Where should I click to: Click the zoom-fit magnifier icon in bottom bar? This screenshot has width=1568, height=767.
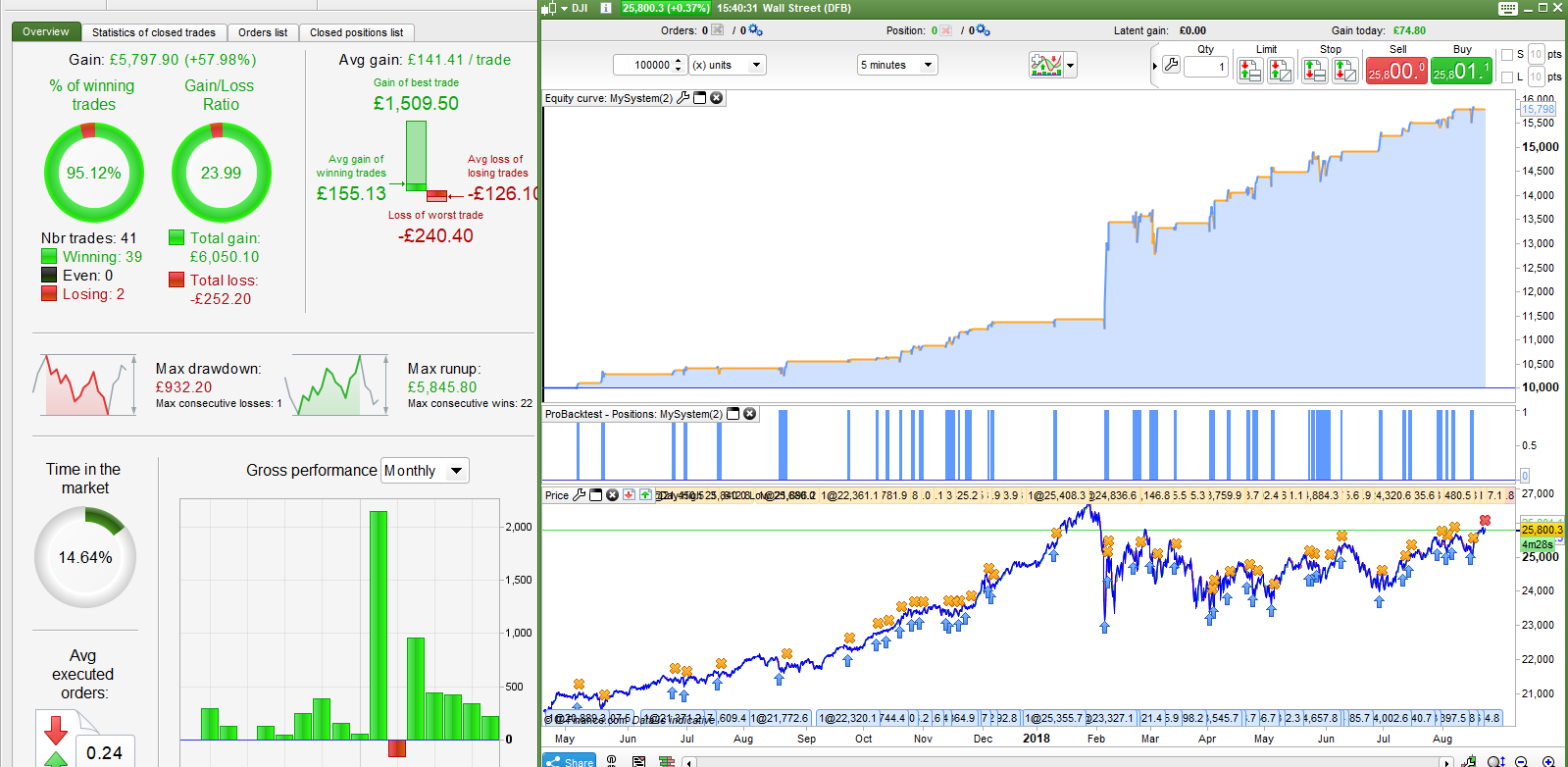(x=1495, y=761)
